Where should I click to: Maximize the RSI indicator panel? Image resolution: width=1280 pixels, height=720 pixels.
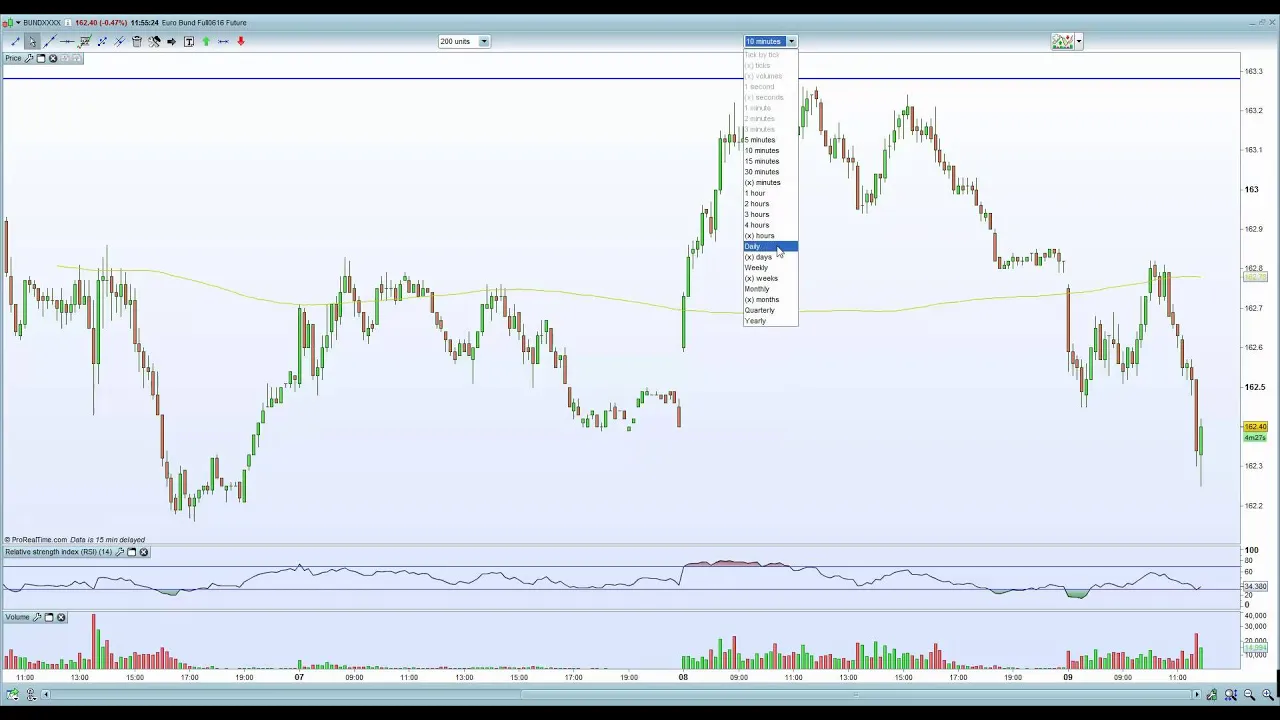pyautogui.click(x=131, y=552)
